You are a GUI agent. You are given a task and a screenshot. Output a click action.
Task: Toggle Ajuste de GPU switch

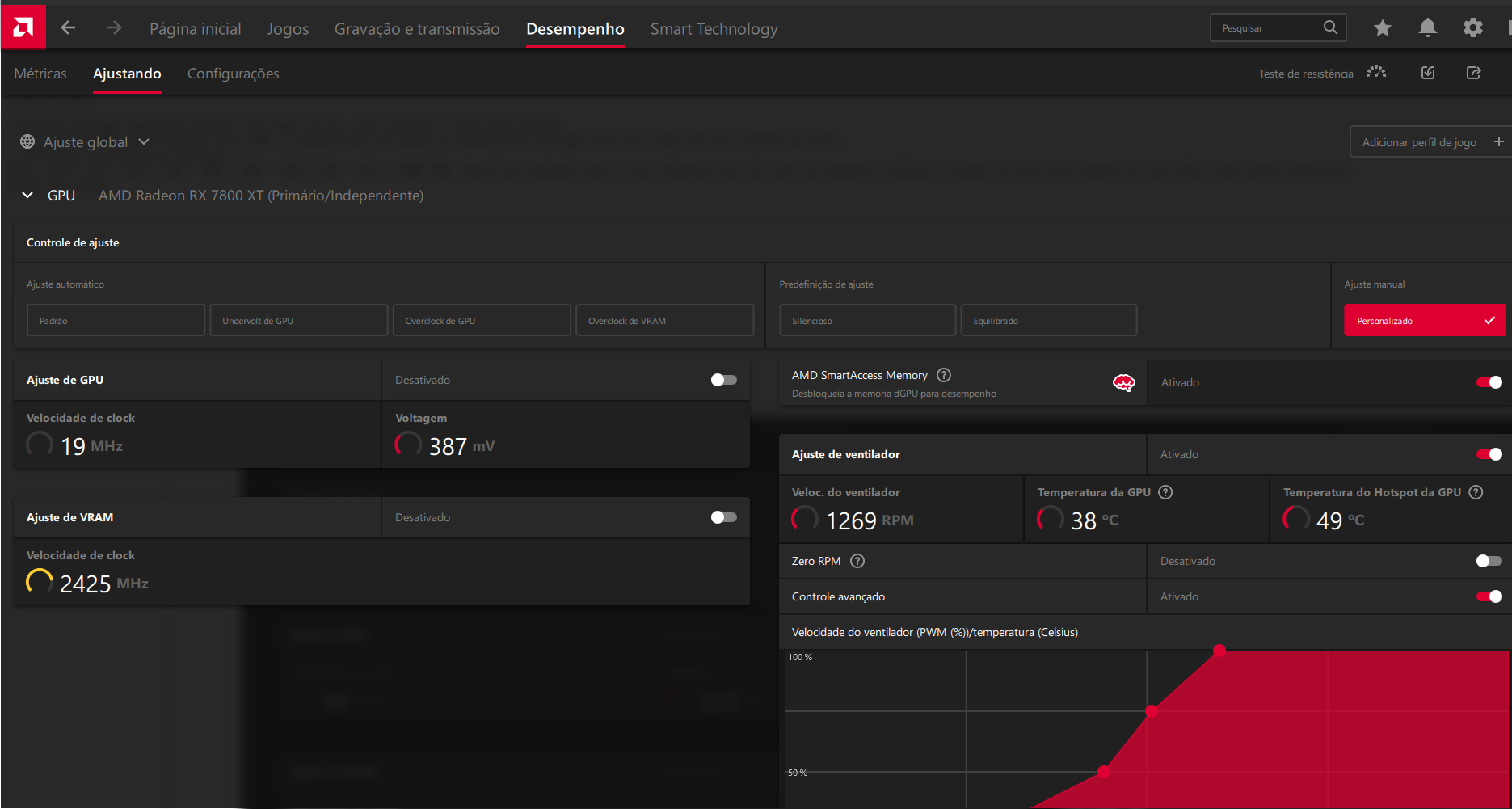click(x=723, y=380)
